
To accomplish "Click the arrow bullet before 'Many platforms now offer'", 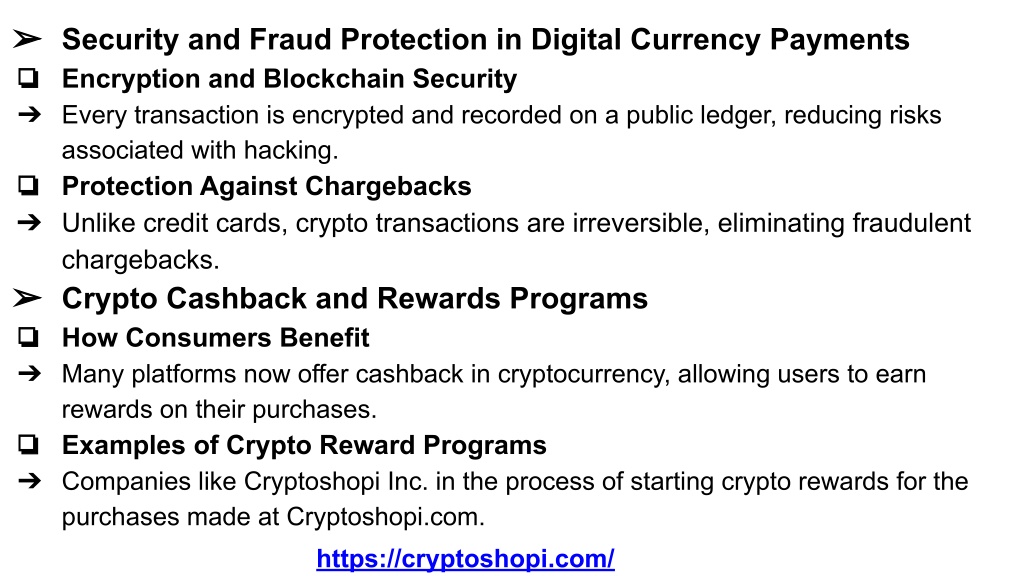I will tap(29, 374).
